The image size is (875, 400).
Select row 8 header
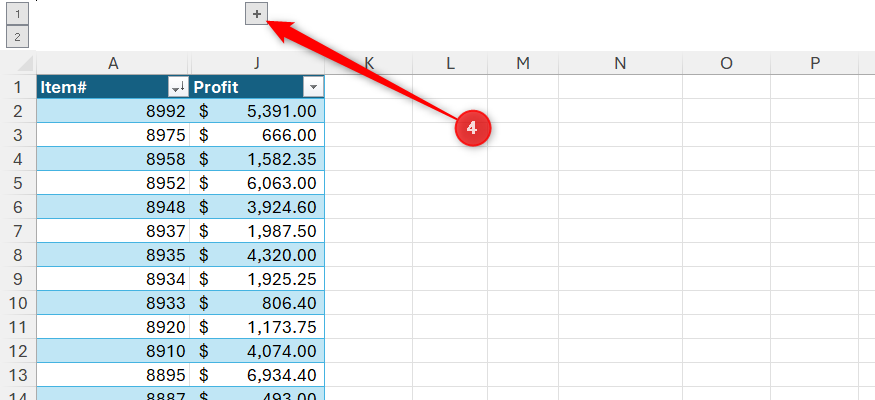point(18,255)
